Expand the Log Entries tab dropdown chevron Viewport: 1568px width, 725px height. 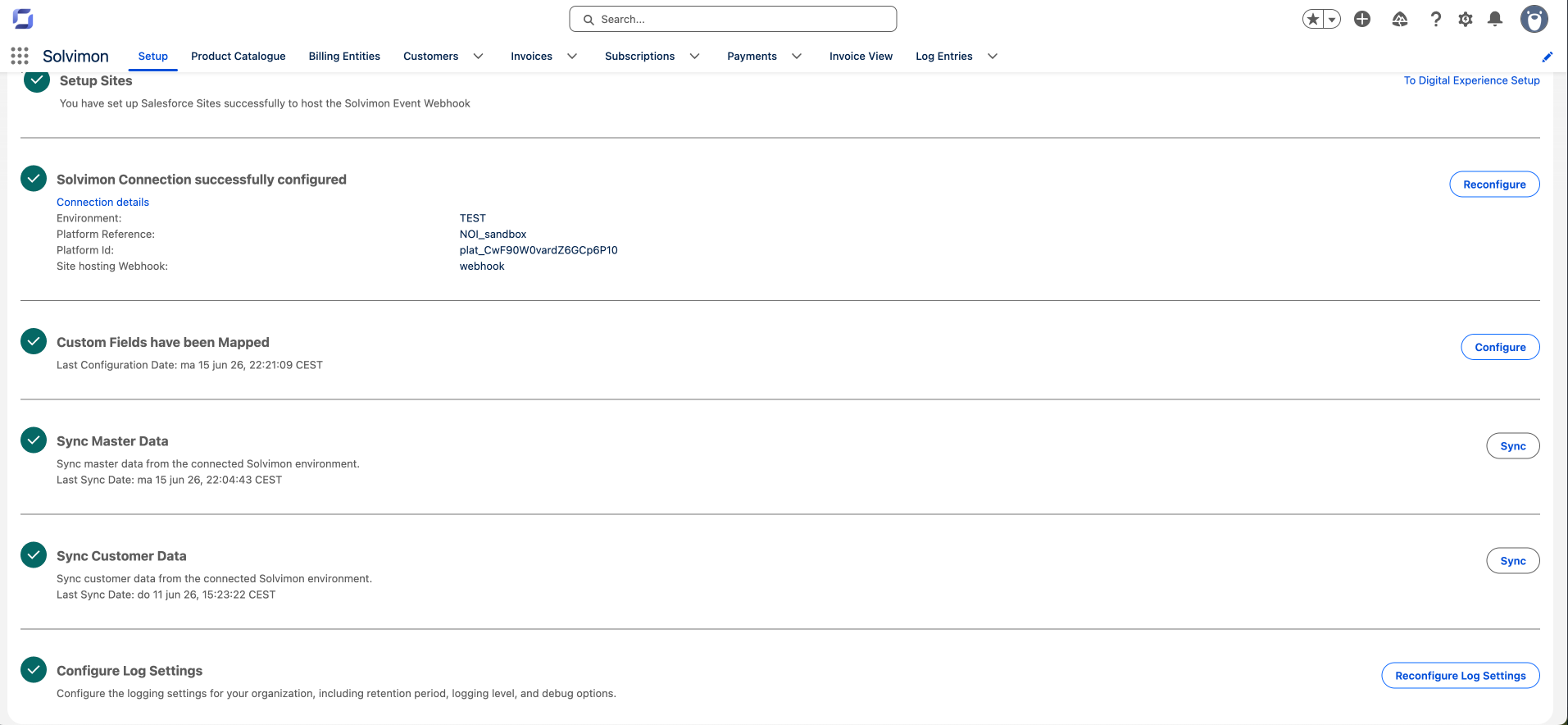pos(993,57)
